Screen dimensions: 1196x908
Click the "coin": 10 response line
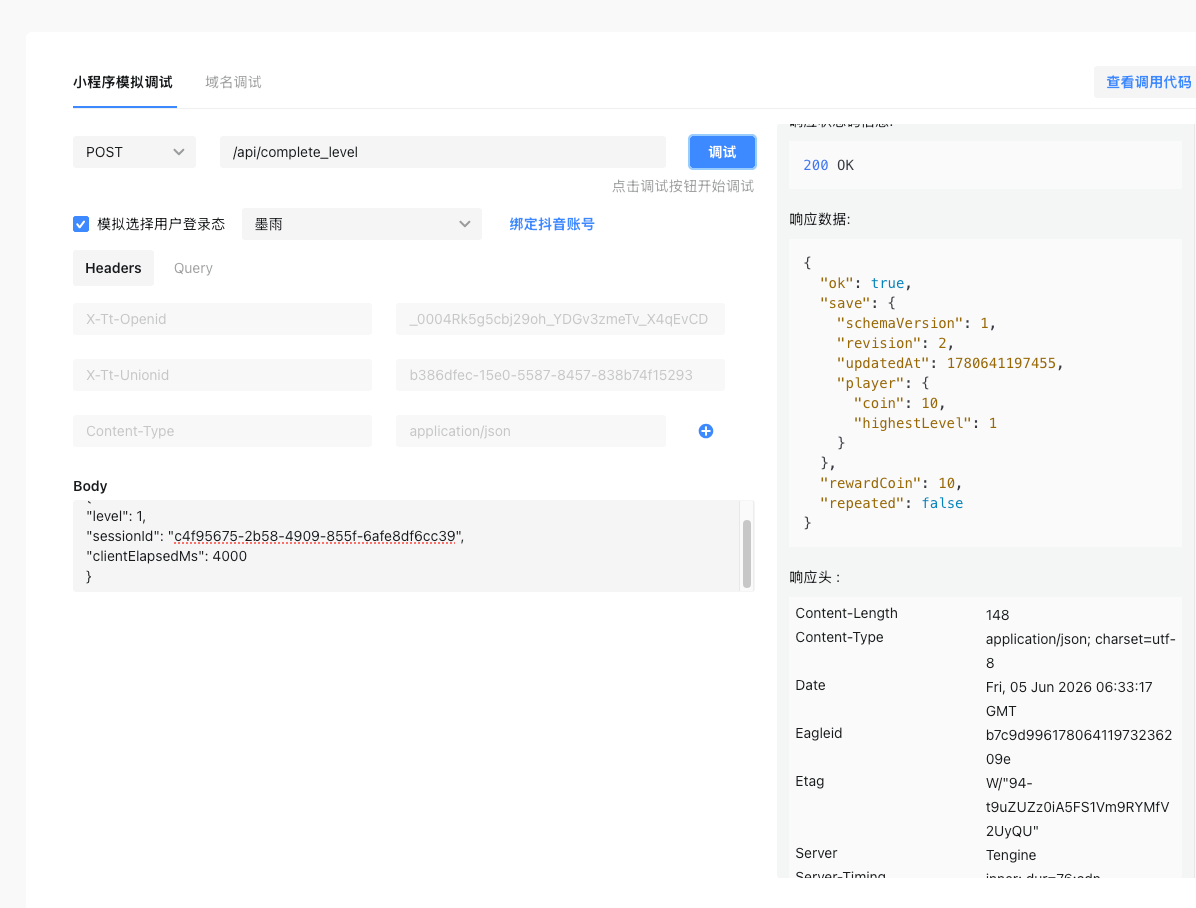[x=899, y=403]
